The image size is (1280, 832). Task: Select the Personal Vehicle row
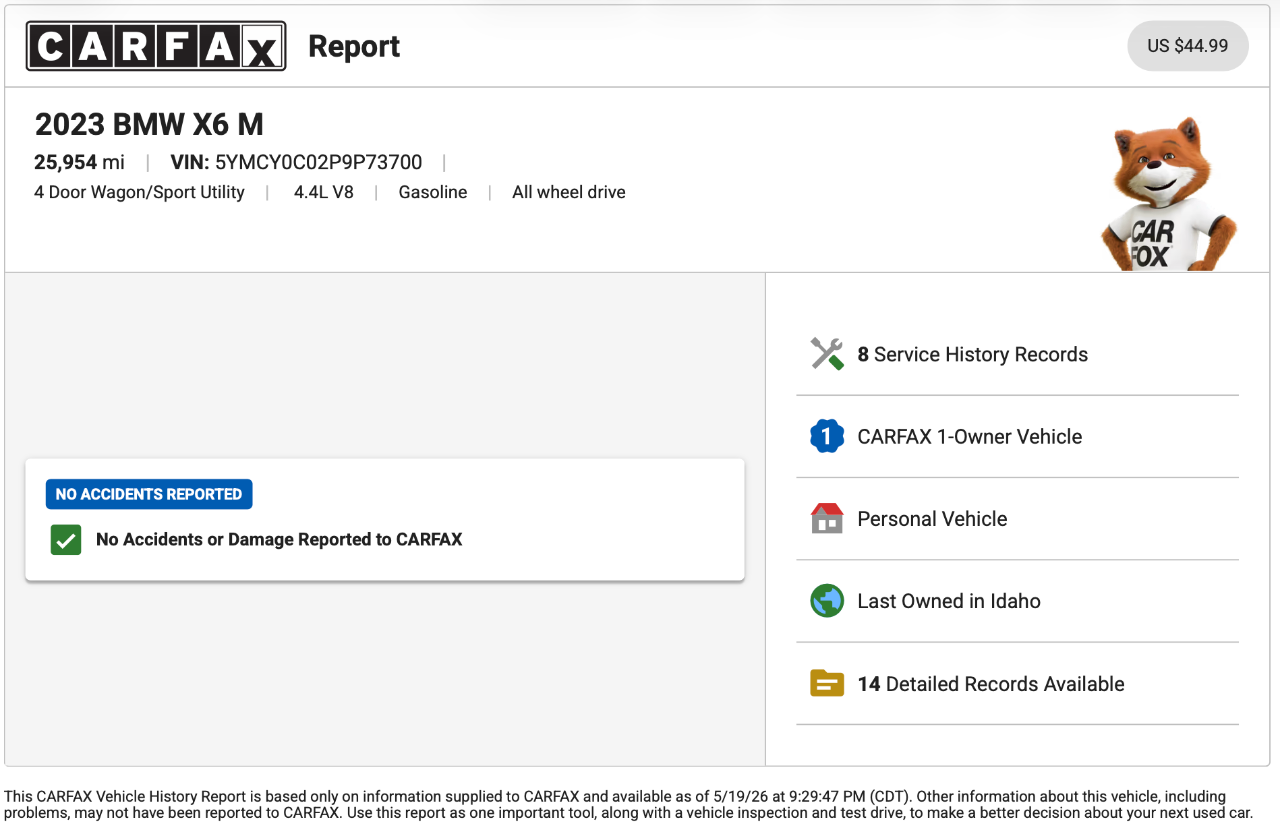click(x=1017, y=519)
